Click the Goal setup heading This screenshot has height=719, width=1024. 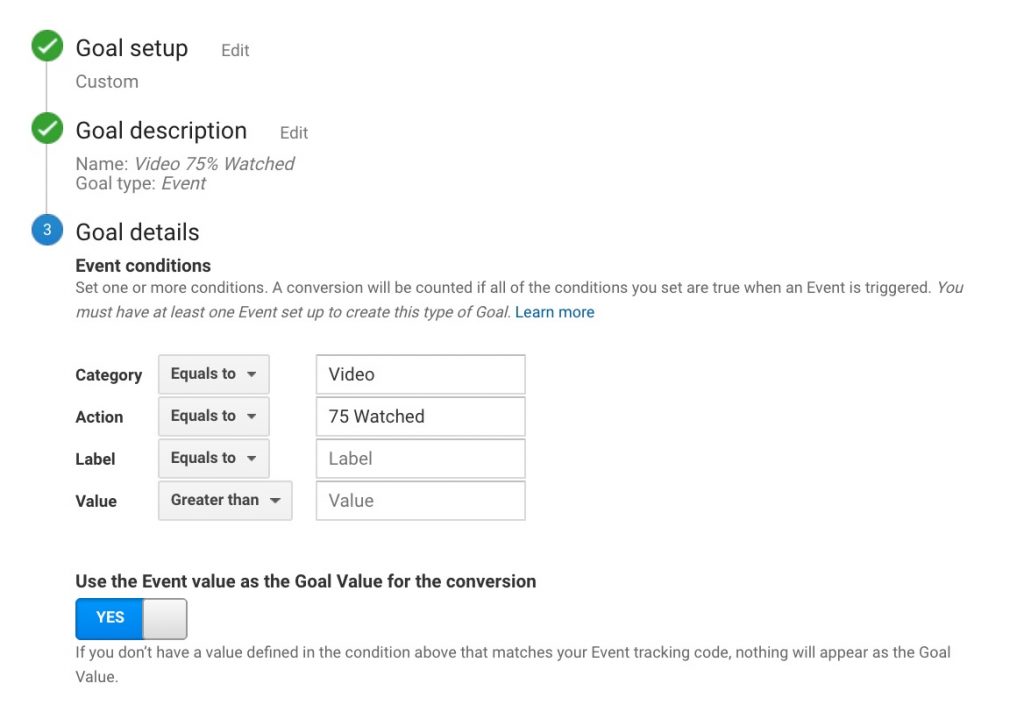tap(131, 48)
